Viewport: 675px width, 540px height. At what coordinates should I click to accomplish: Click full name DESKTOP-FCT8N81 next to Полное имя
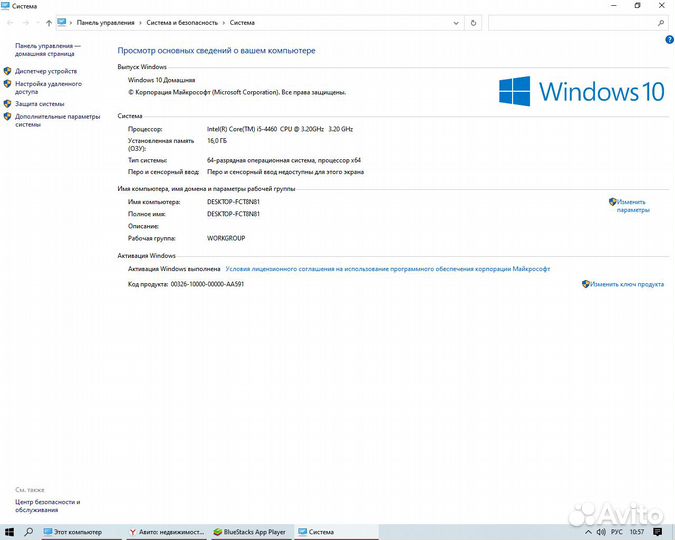233,214
